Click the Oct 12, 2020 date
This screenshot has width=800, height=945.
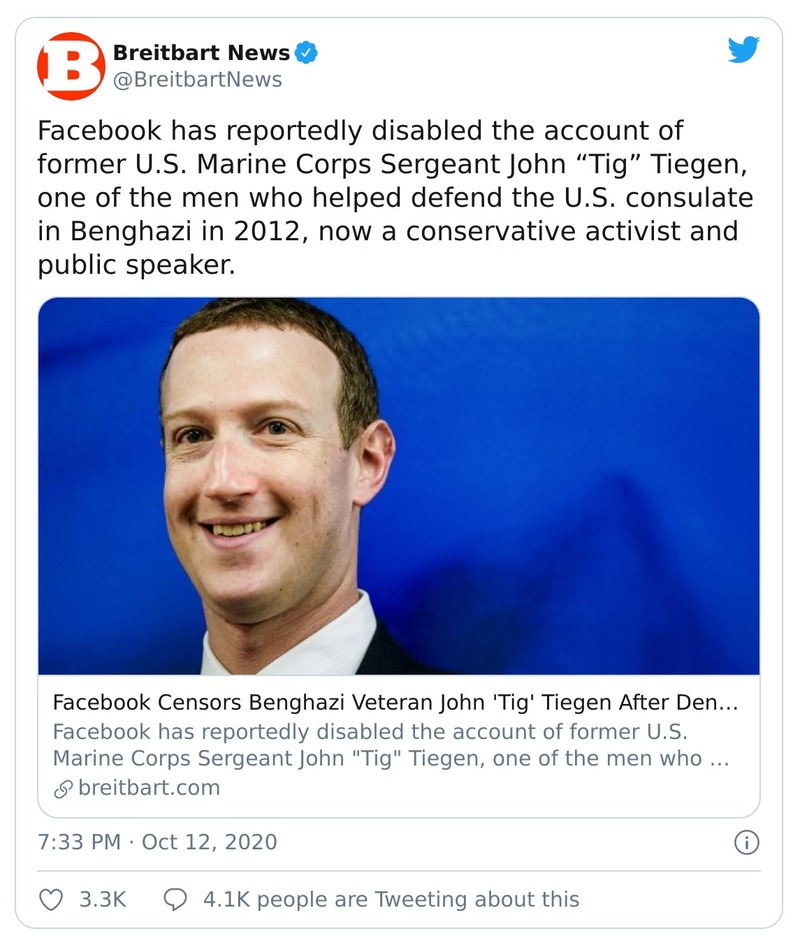(x=209, y=842)
